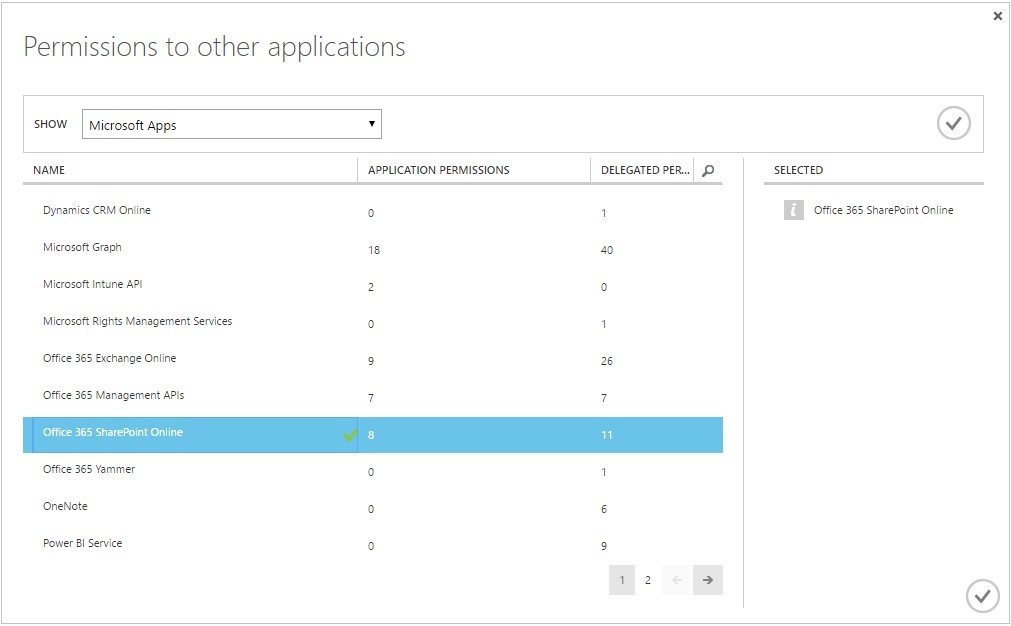Select the Power BI Service row
Viewport: 1011px width, 626px height.
373,544
